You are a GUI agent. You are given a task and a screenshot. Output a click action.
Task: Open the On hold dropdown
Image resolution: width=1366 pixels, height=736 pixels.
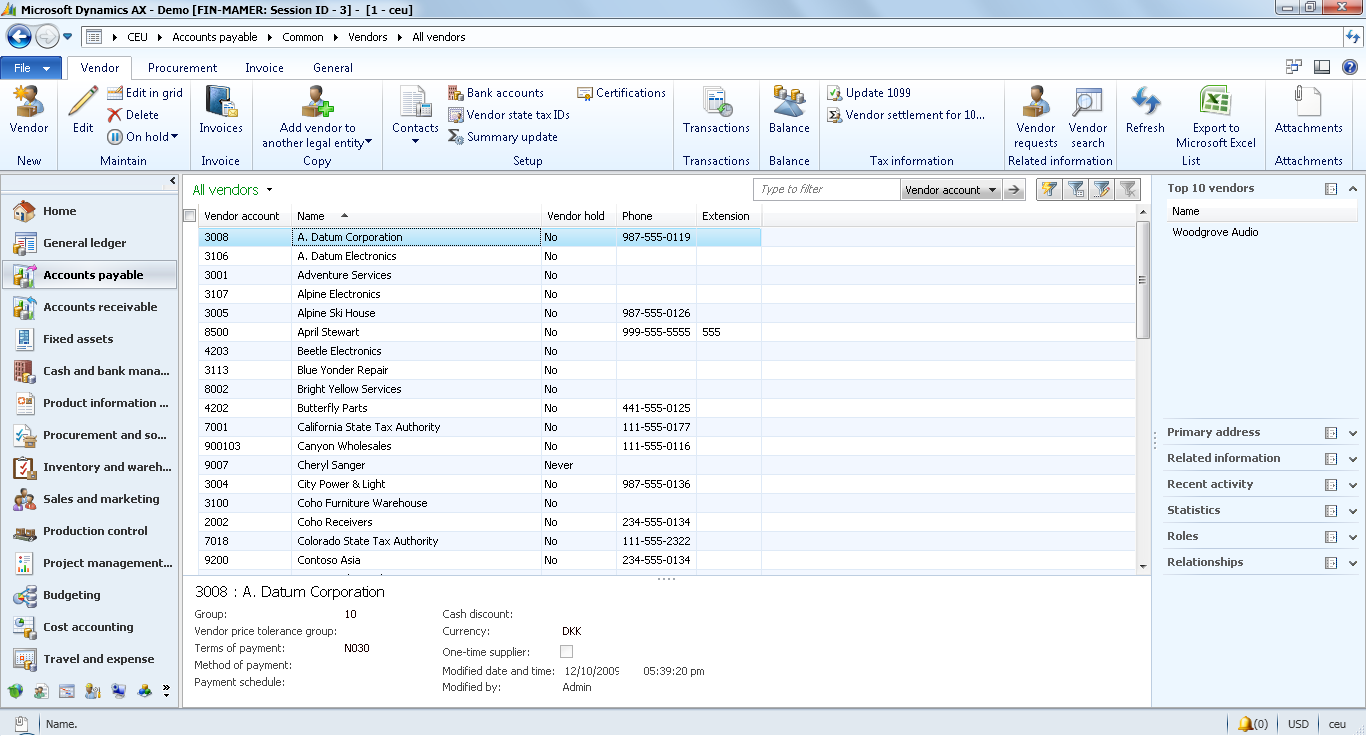[143, 137]
